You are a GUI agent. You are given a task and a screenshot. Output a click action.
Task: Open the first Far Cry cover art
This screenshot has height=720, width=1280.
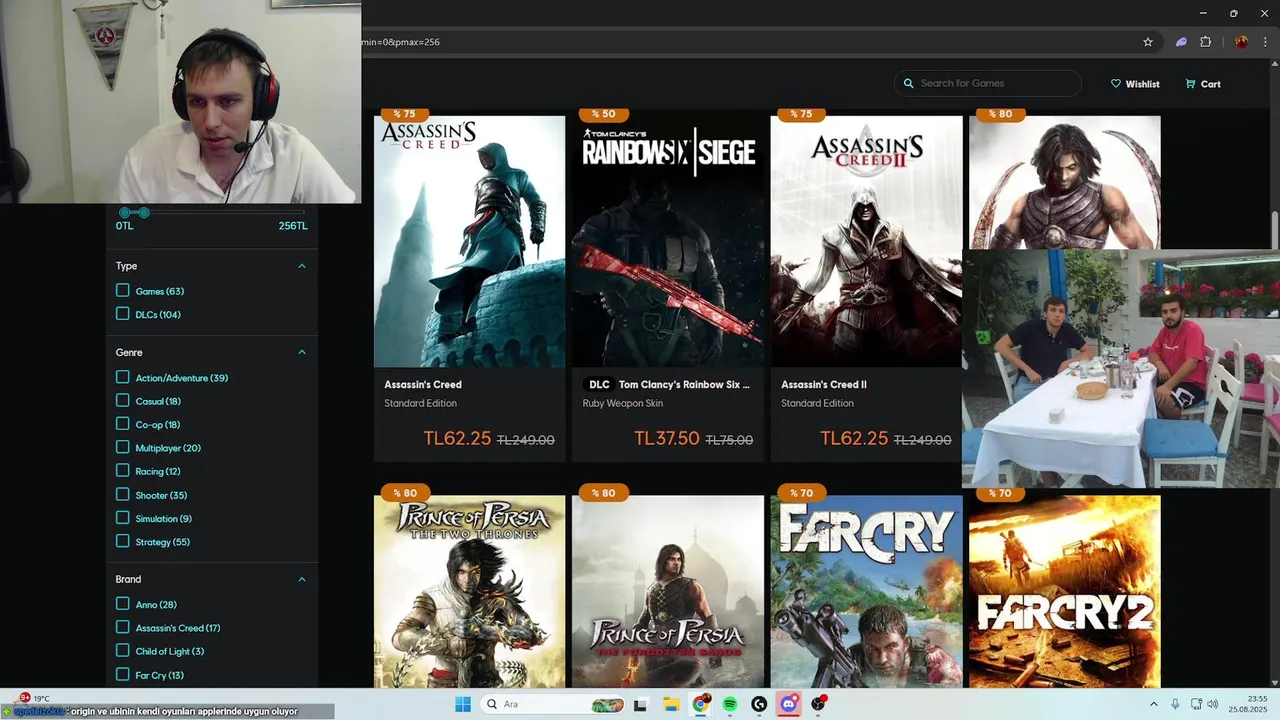[866, 591]
